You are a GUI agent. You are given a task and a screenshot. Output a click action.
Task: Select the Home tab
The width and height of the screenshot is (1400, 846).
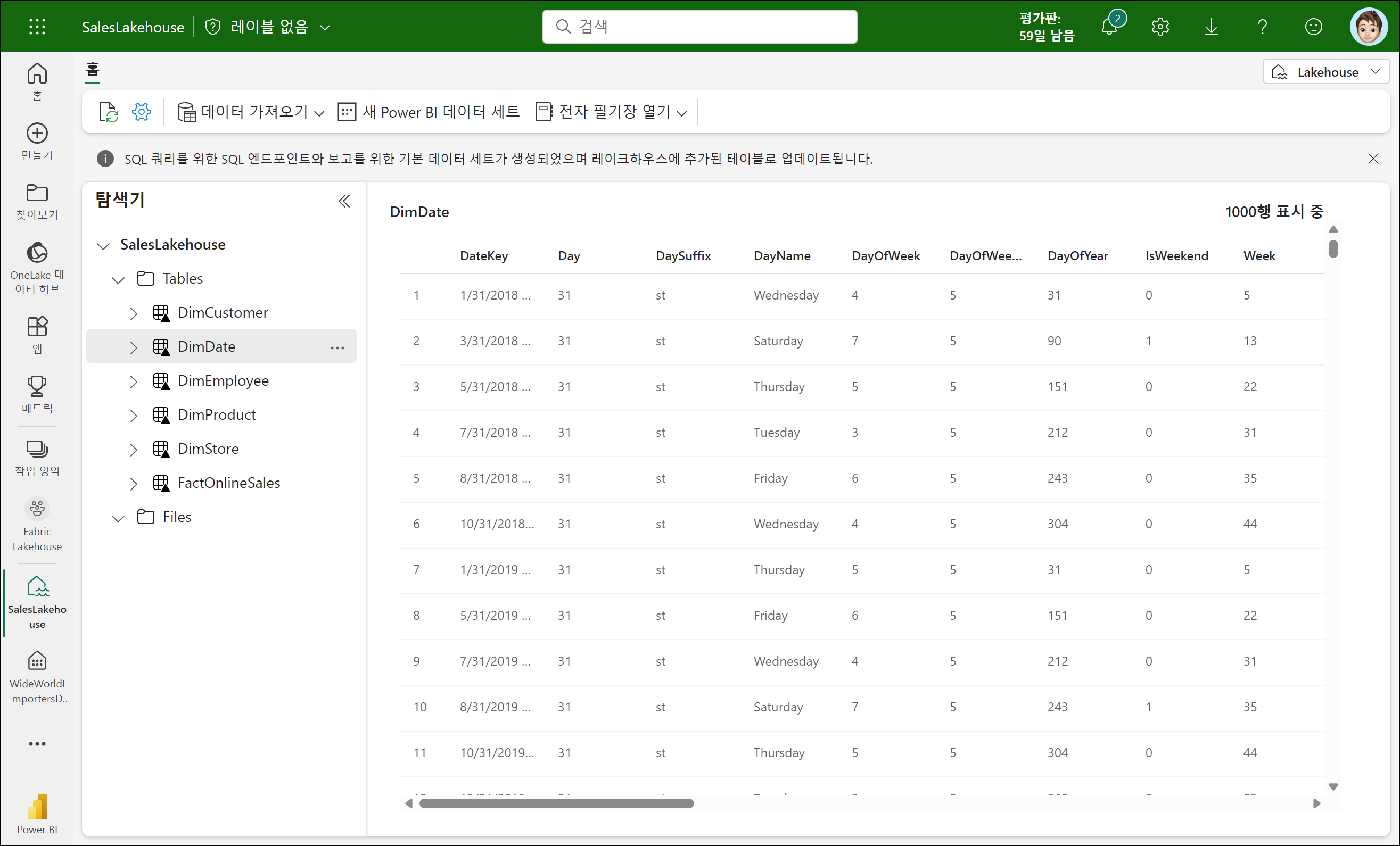[93, 70]
